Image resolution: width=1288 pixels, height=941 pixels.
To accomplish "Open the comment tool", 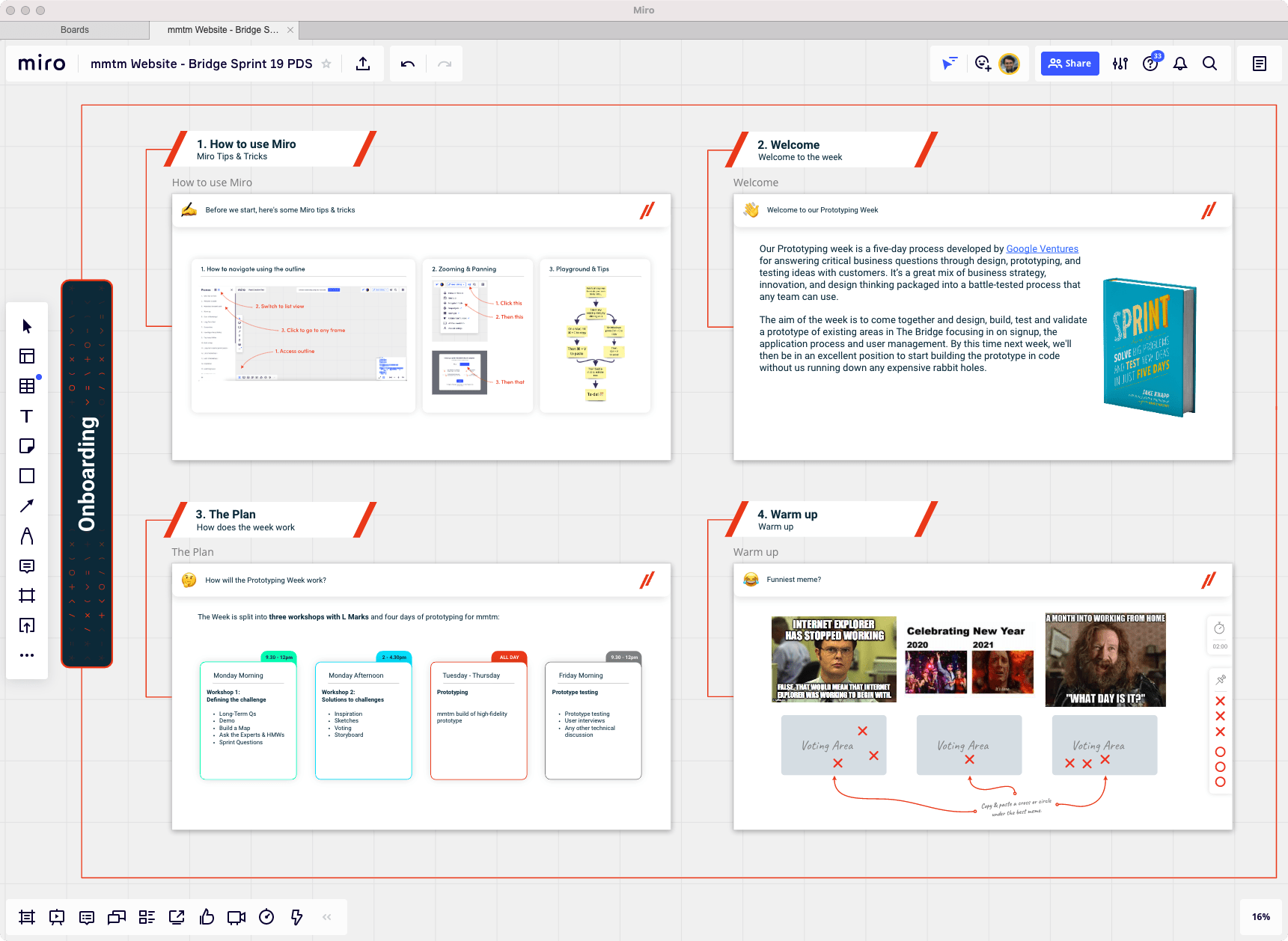I will (27, 566).
